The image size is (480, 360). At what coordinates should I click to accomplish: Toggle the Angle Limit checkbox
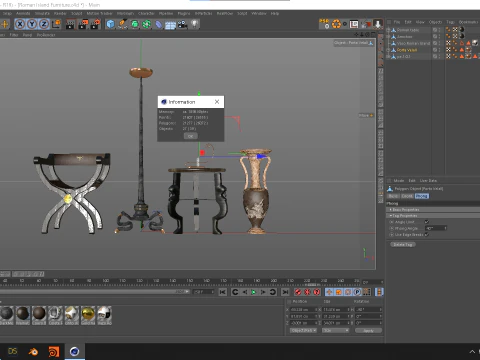click(427, 222)
